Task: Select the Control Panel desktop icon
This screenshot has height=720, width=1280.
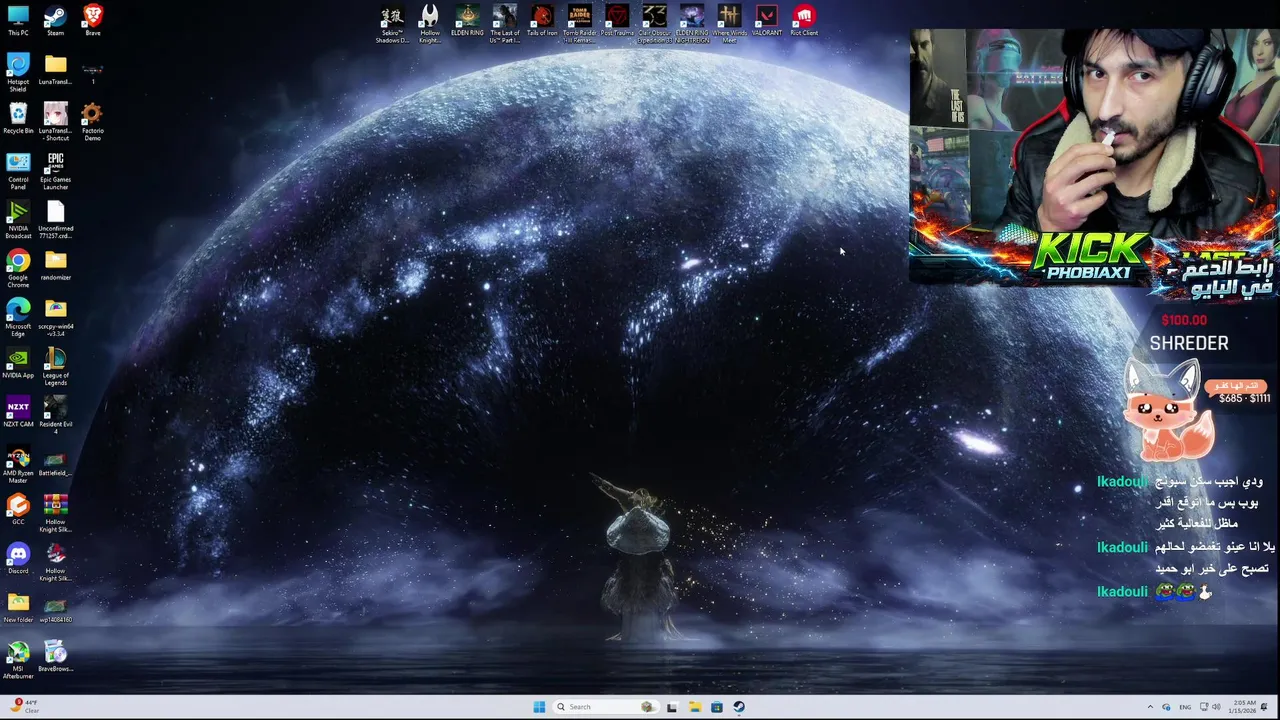Action: 18,171
